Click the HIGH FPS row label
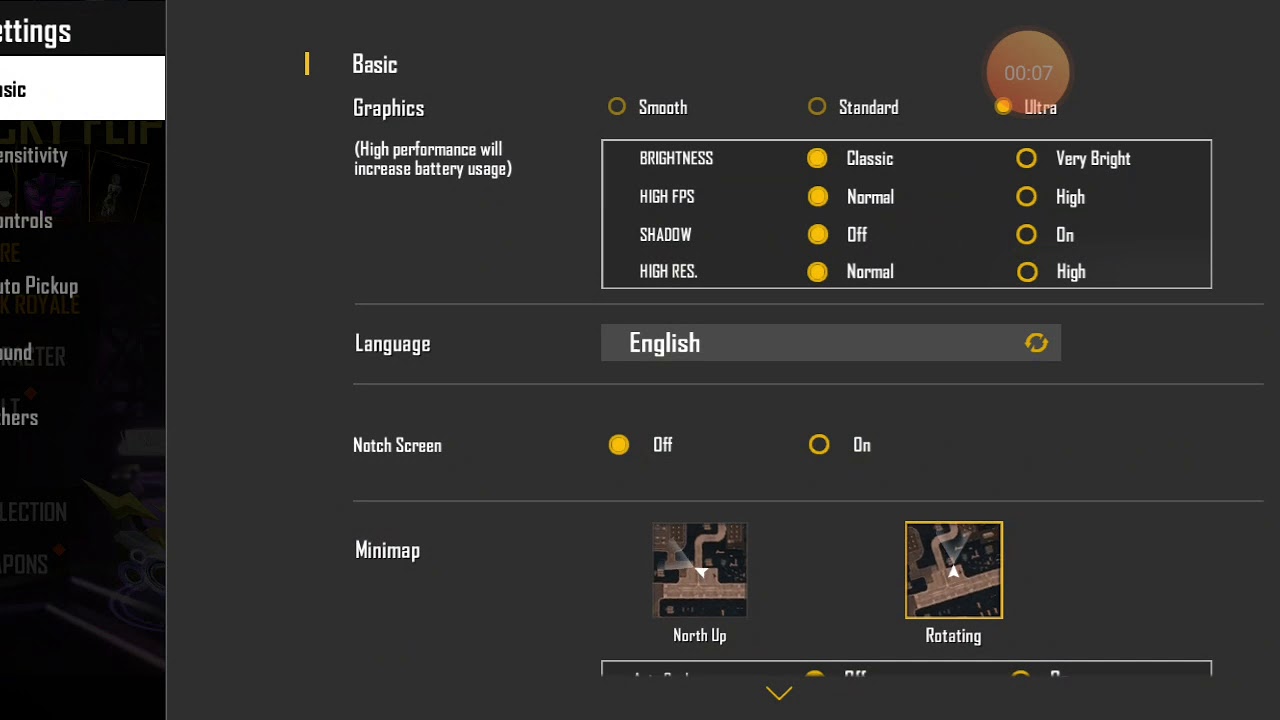The width and height of the screenshot is (1280, 720). (x=667, y=197)
